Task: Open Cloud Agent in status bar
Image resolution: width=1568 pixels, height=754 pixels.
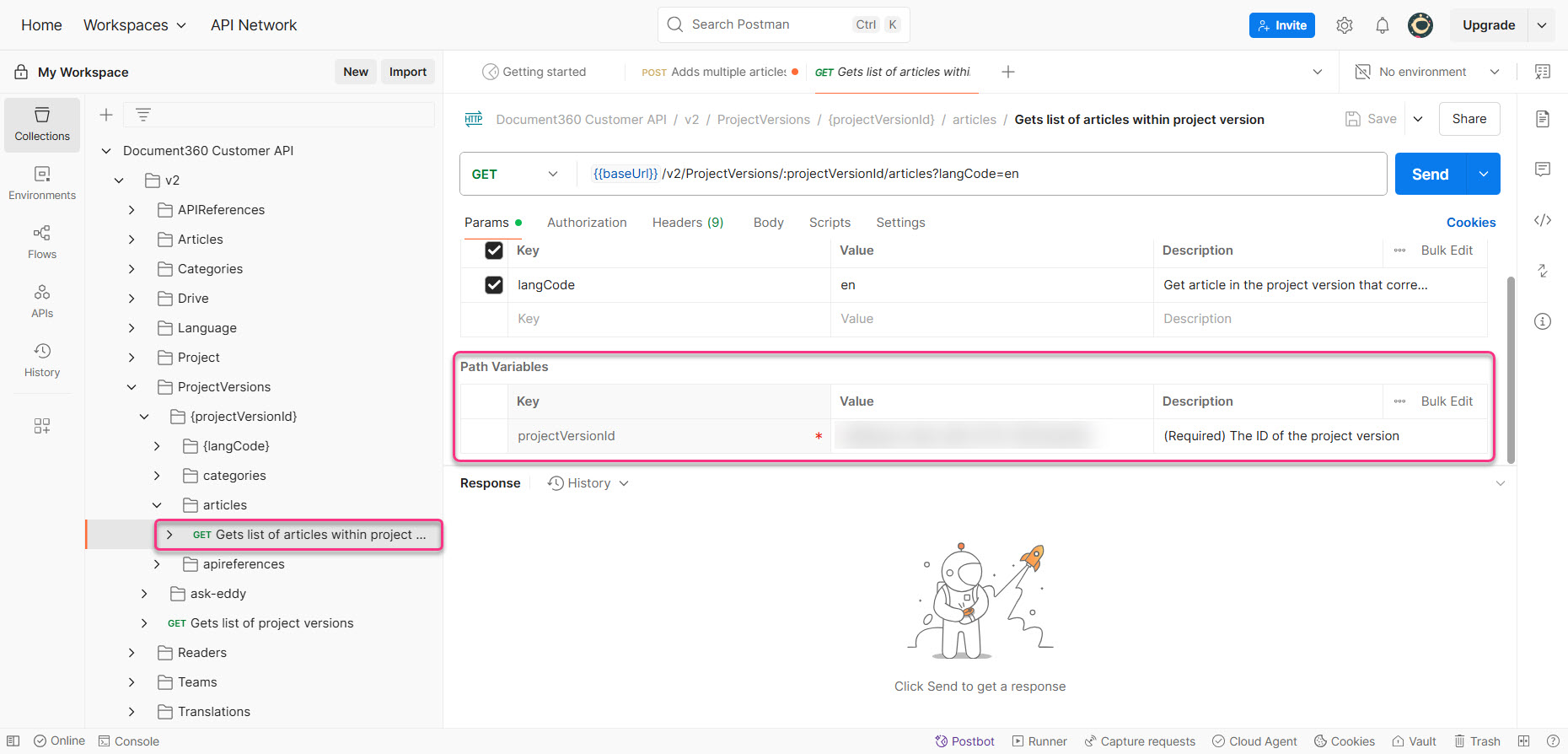Action: click(1254, 741)
